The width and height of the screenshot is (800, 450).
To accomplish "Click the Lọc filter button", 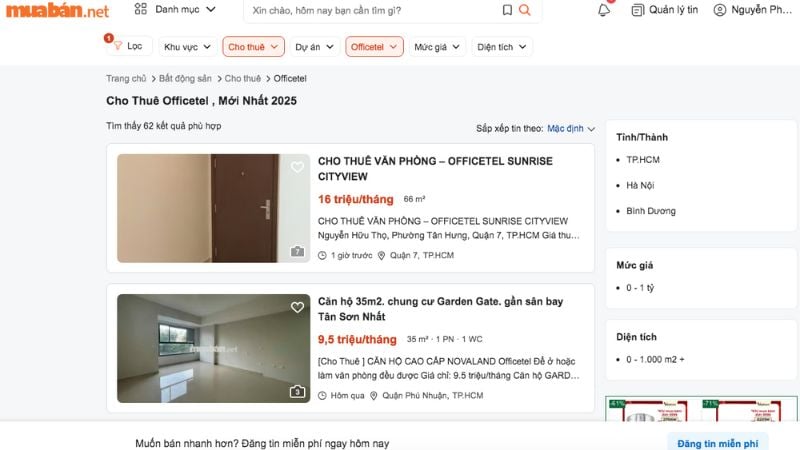I will pyautogui.click(x=129, y=46).
